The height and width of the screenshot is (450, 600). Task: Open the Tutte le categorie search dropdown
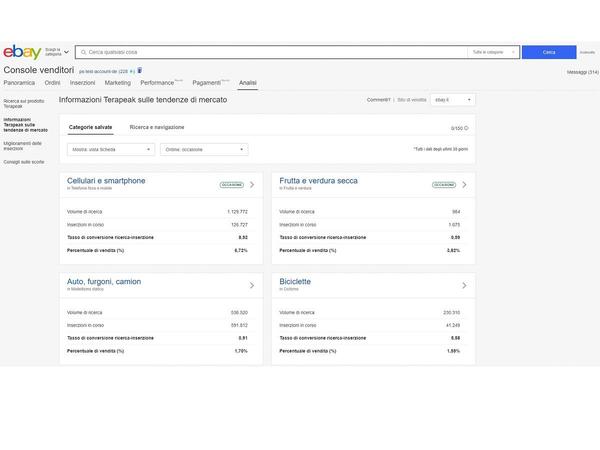pyautogui.click(x=493, y=52)
